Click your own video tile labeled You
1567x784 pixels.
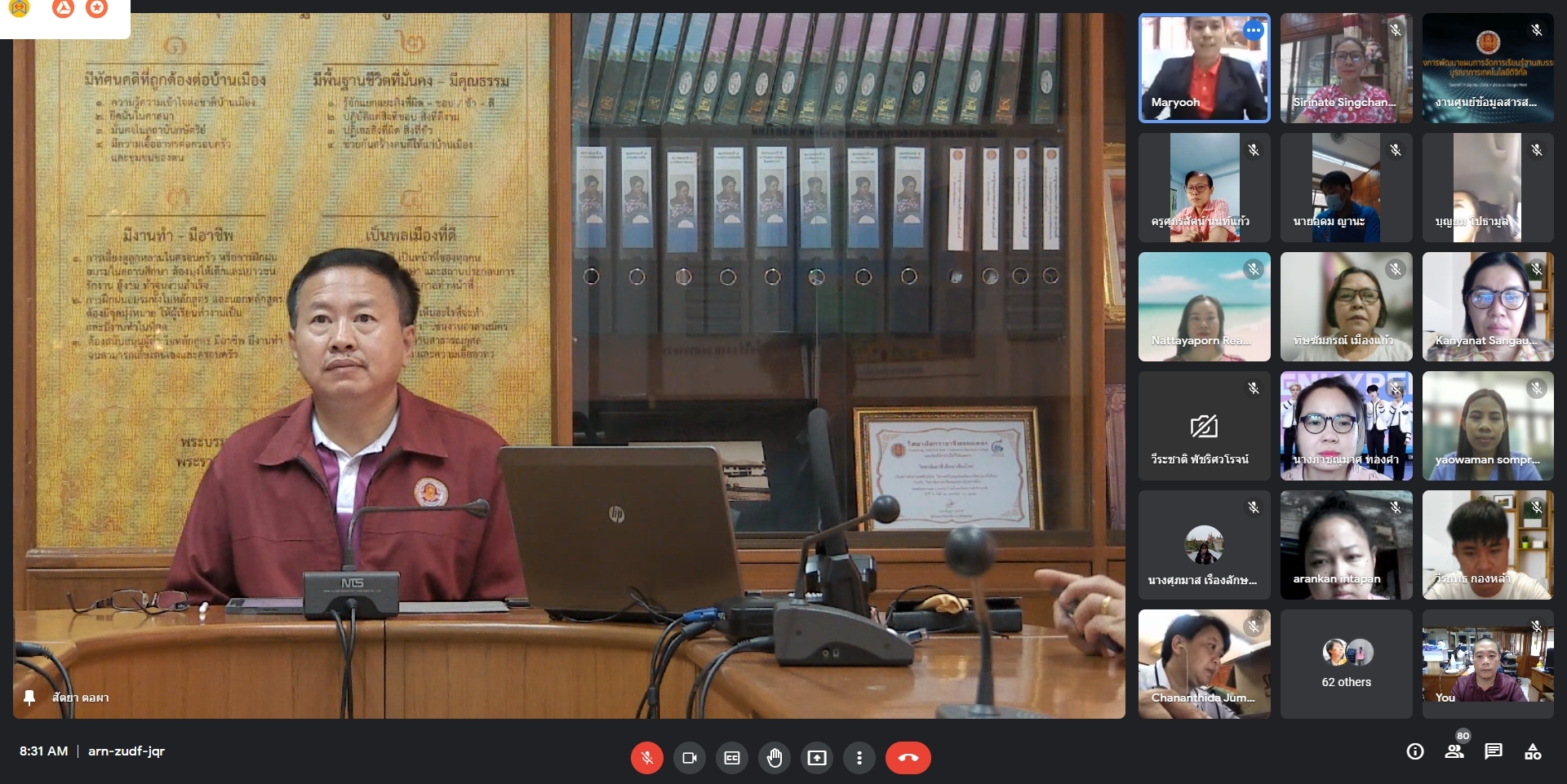1487,664
